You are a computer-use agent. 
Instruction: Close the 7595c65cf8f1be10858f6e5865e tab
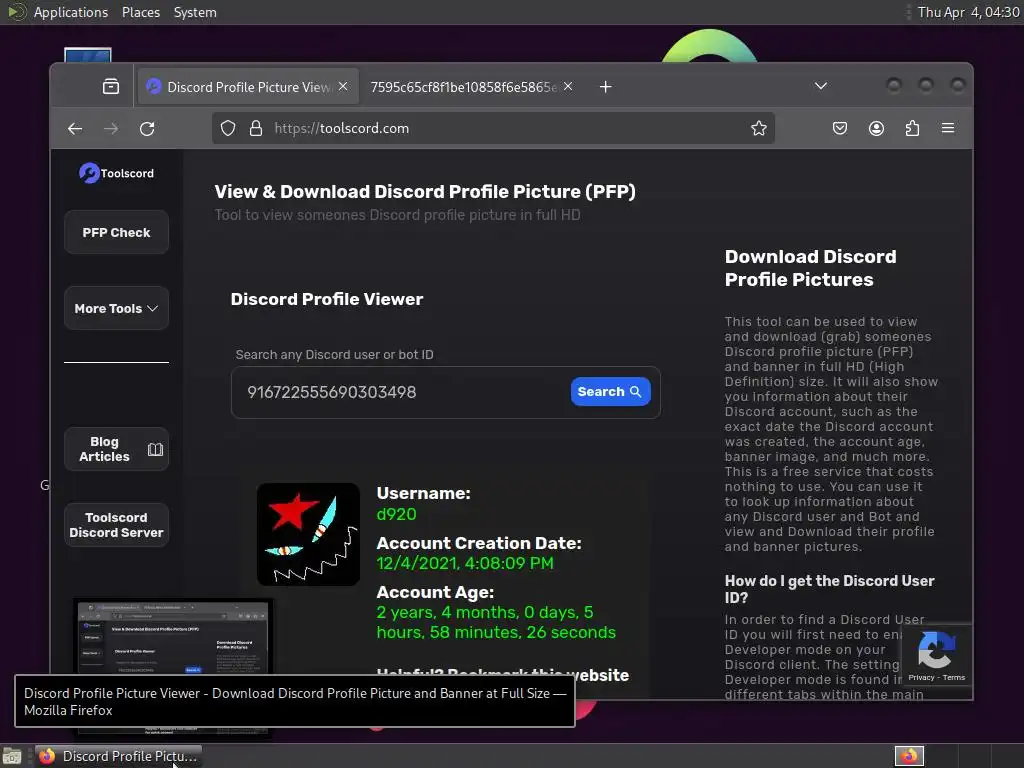click(x=568, y=86)
